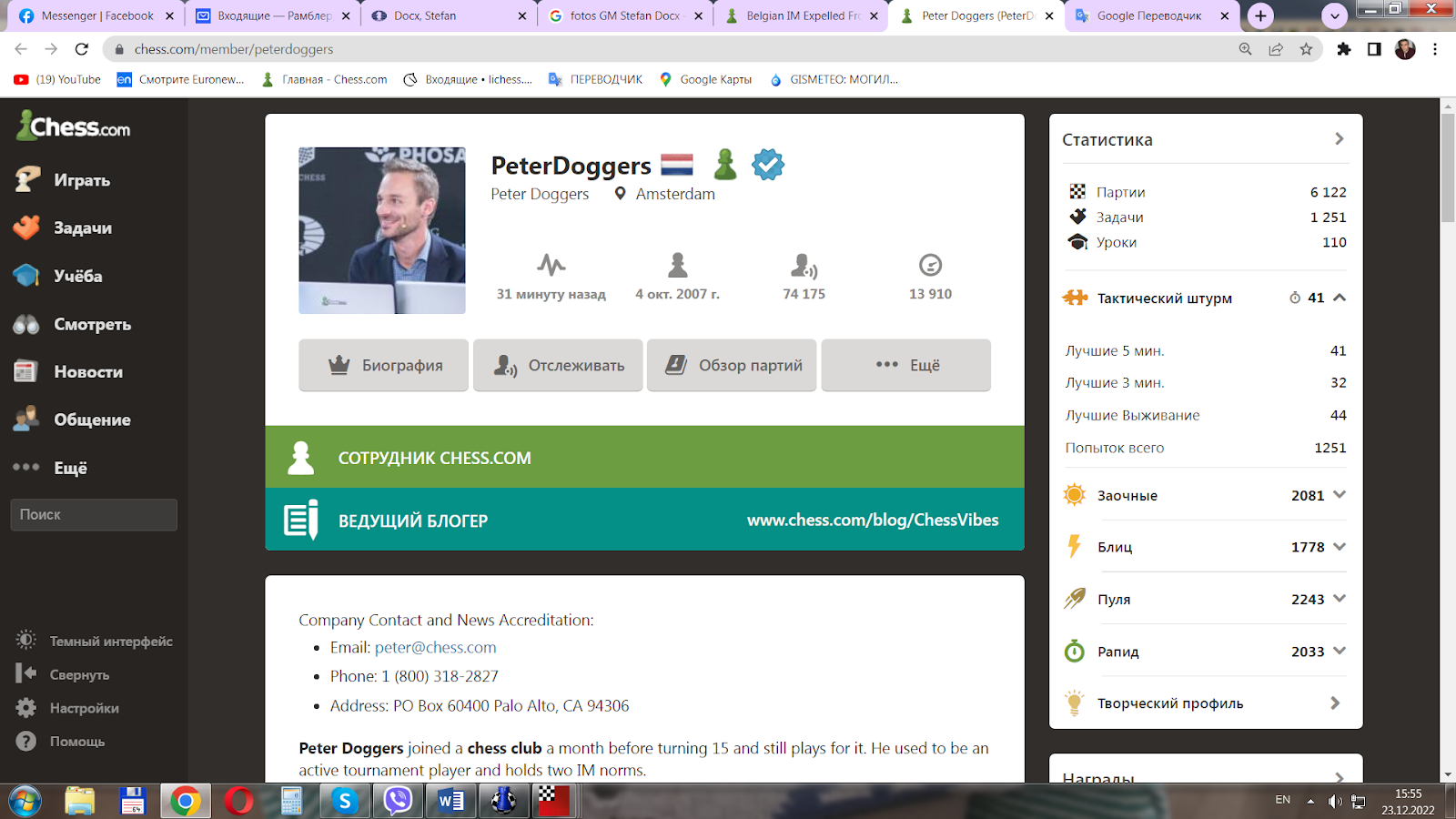This screenshot has height=819, width=1456.
Task: Open Chrome's three-dot menu
Action: tap(1435, 49)
